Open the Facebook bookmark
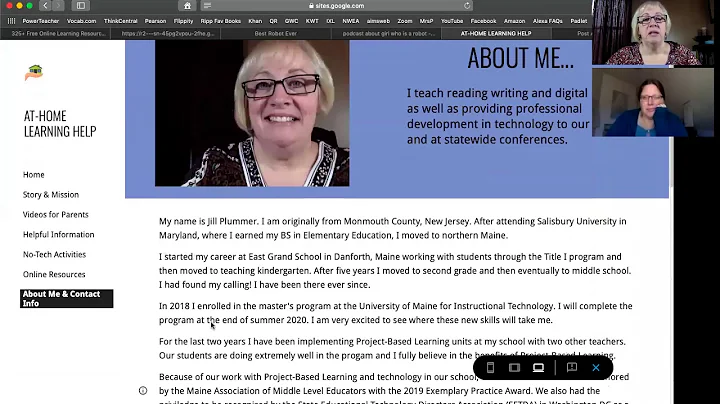 point(483,21)
